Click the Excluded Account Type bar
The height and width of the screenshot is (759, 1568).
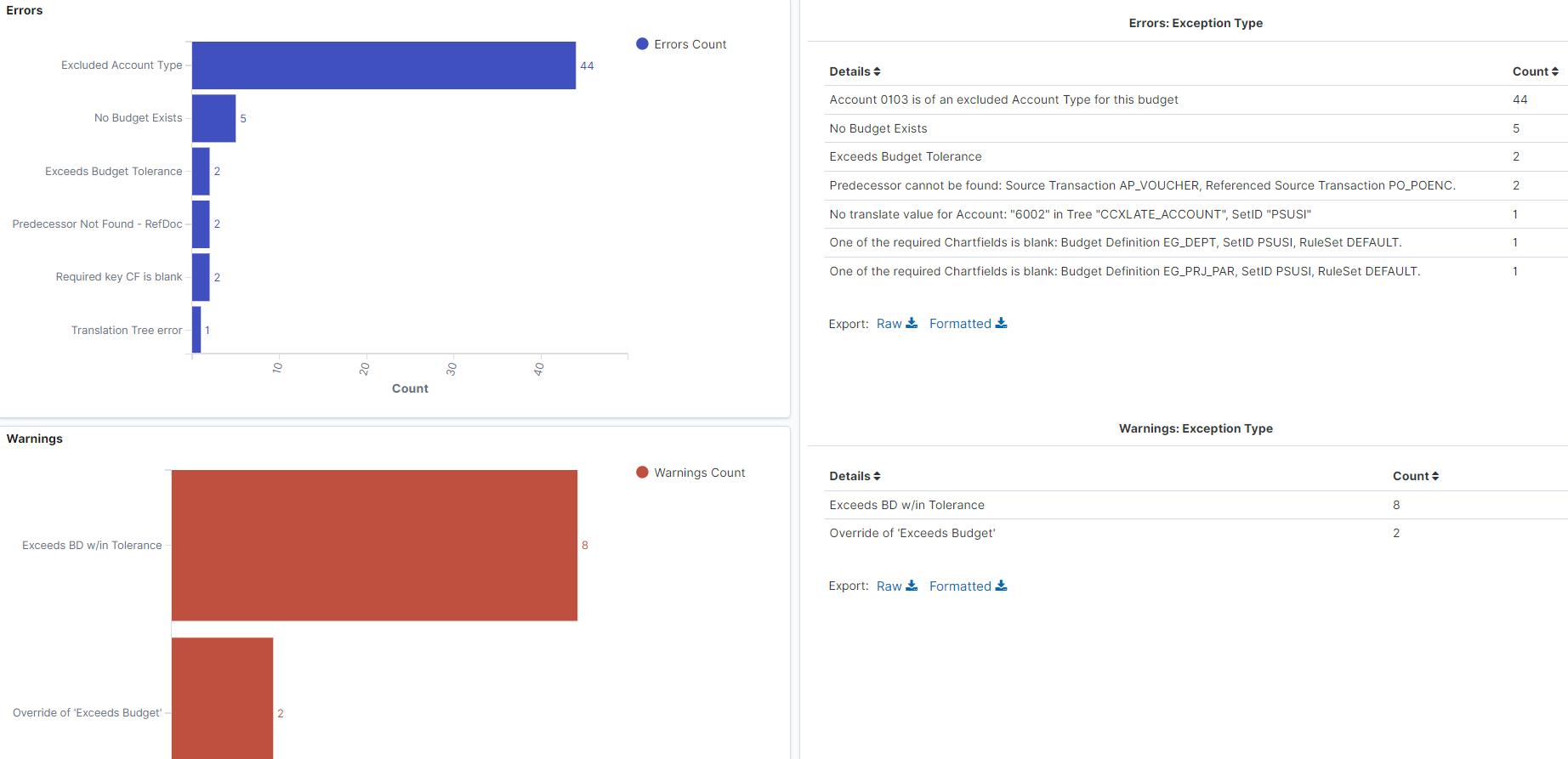tap(383, 65)
